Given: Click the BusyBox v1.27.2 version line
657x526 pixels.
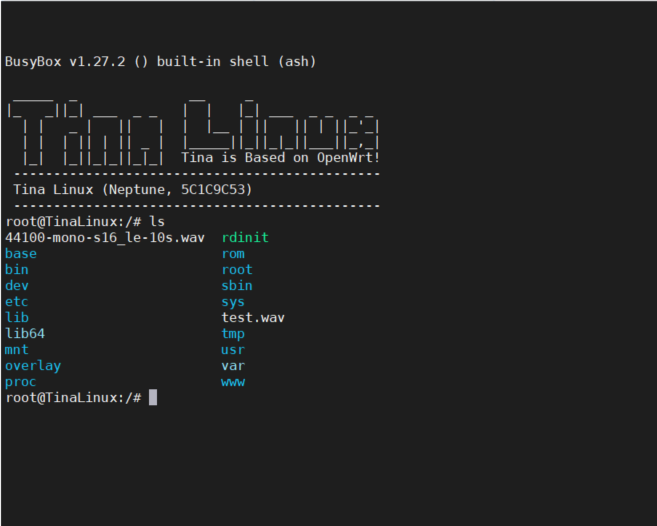Looking at the screenshot, I should (160, 62).
